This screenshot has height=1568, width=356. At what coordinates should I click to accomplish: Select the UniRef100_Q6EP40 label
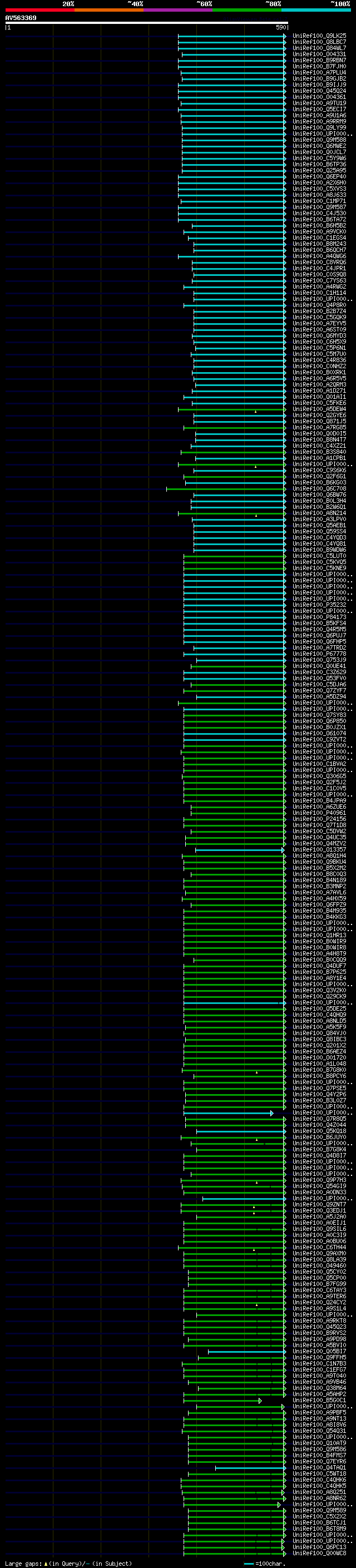point(319,176)
